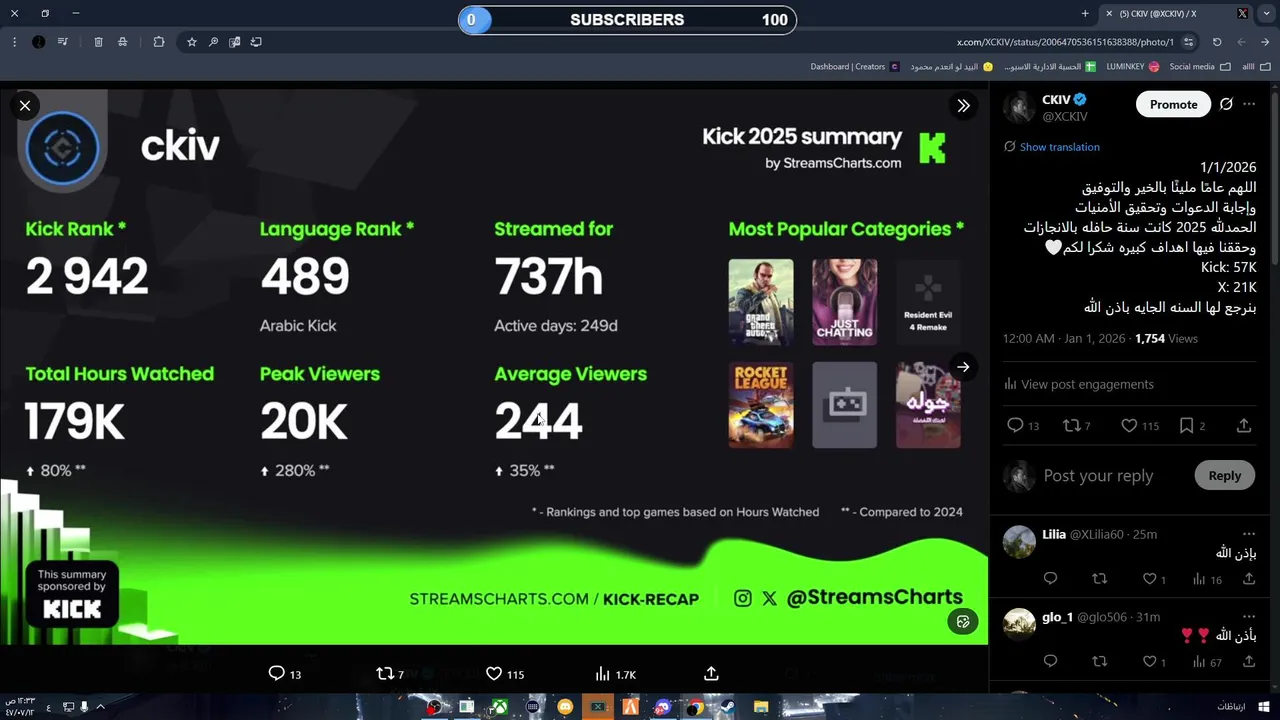The width and height of the screenshot is (1280, 720).
Task: Click the reply icon below the photo
Action: pos(277,674)
